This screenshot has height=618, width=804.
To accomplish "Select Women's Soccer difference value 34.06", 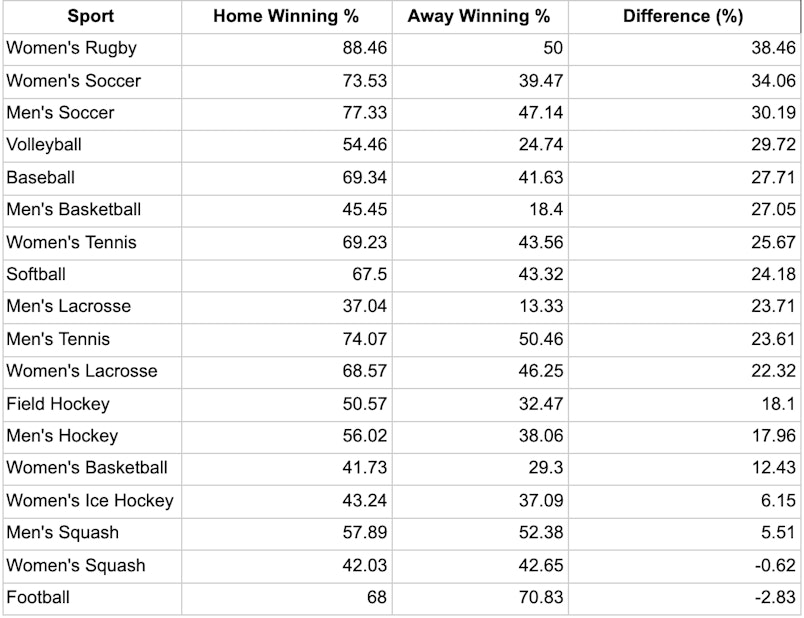I will coord(773,81).
